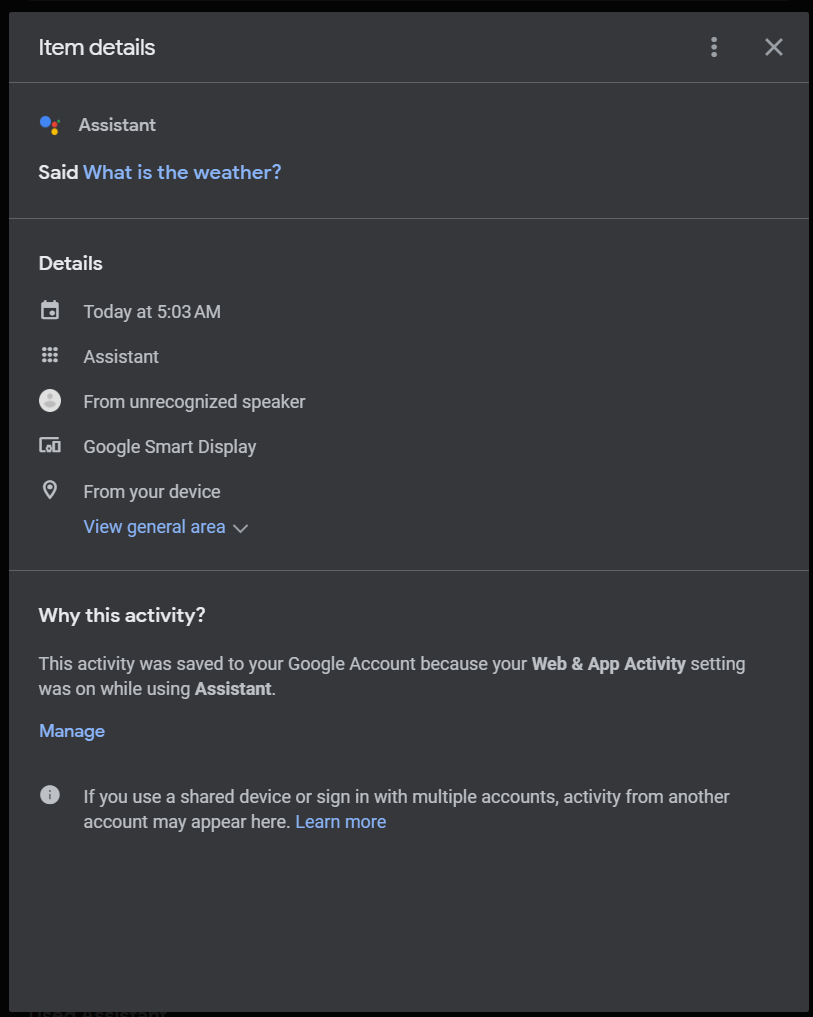Open the Manage activity settings link
This screenshot has width=813, height=1017.
(72, 731)
